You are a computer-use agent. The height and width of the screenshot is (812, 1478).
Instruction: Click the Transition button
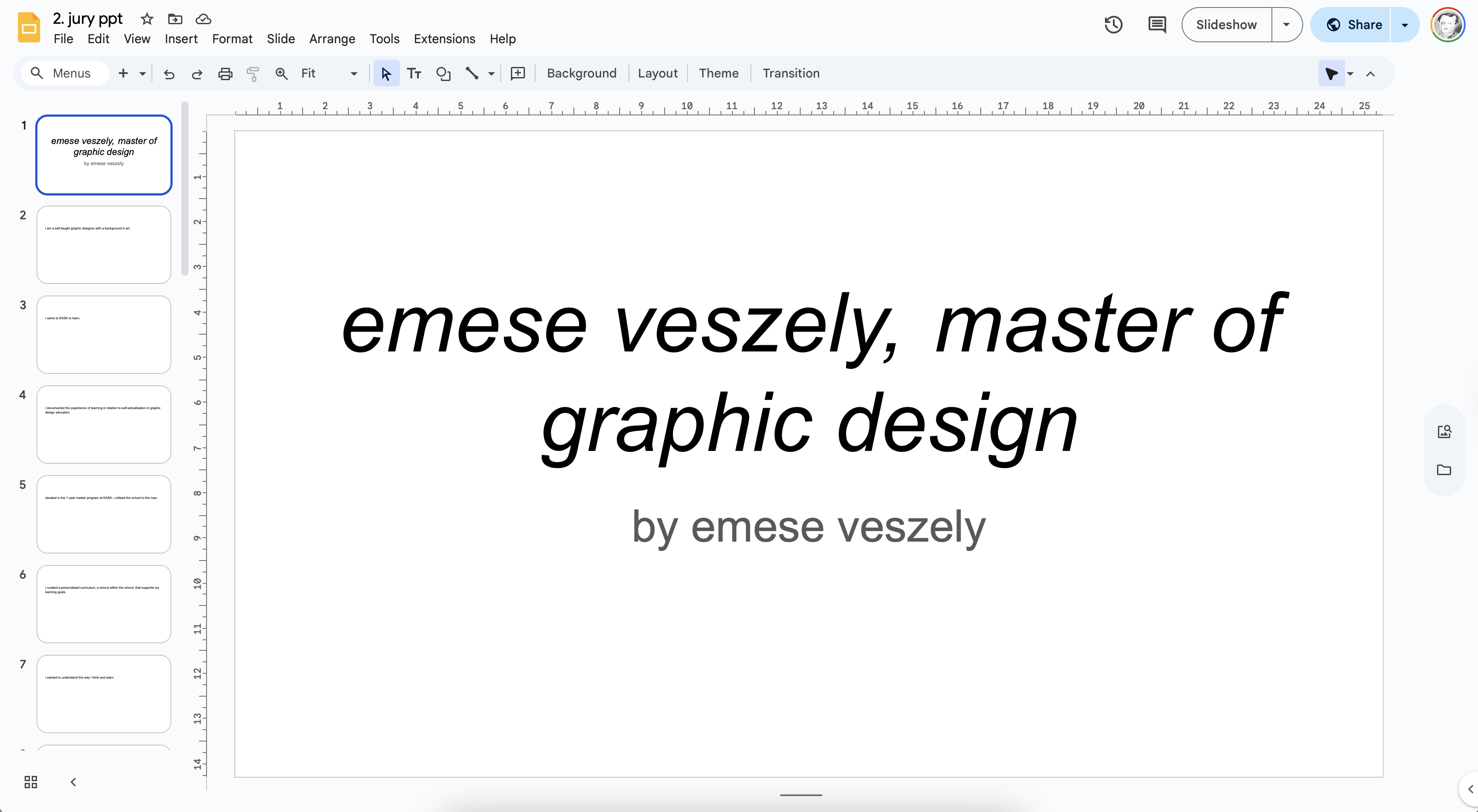(791, 74)
